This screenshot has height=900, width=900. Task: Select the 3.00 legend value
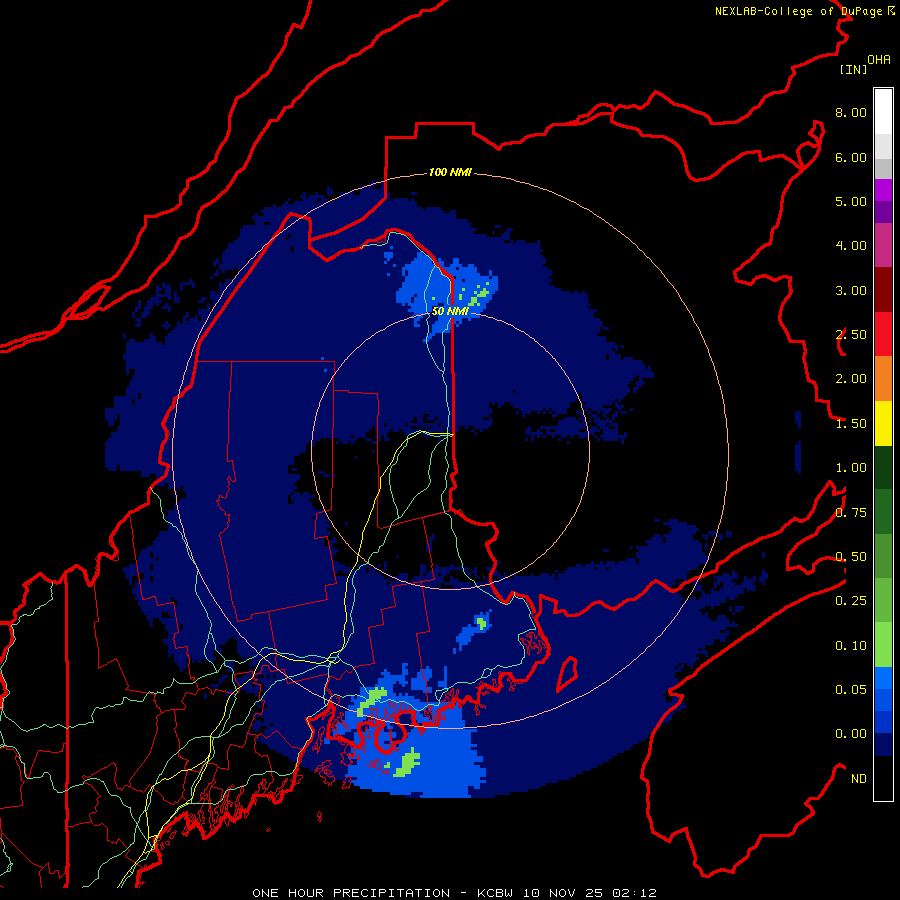click(x=851, y=290)
